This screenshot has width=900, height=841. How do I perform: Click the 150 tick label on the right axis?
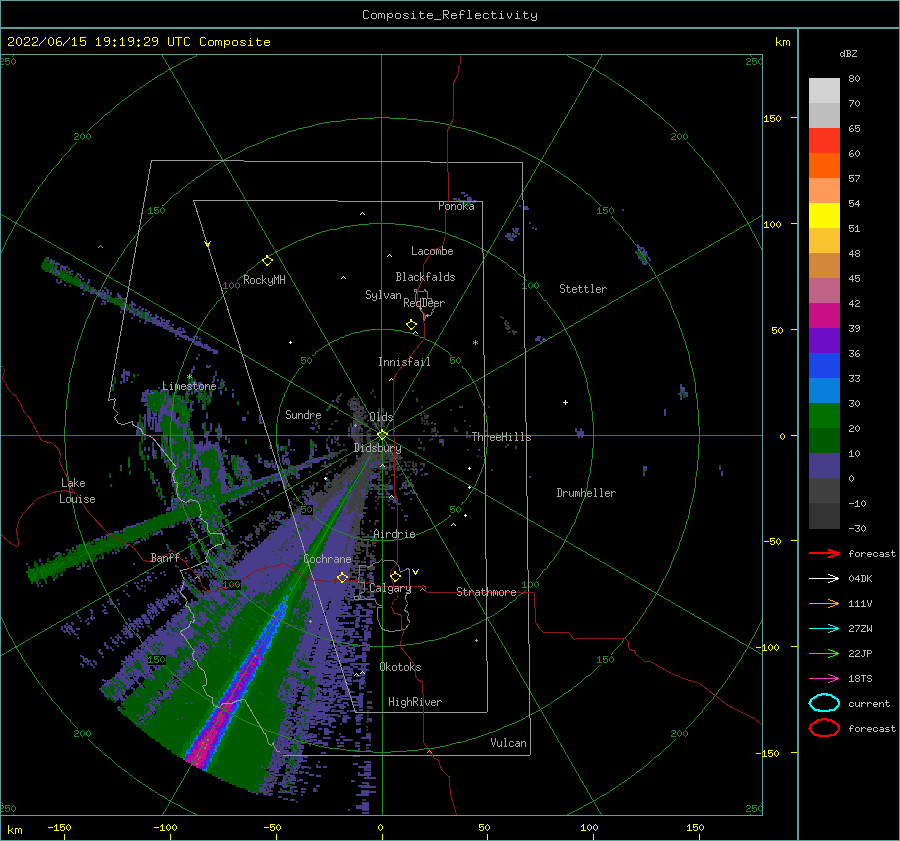[x=772, y=118]
